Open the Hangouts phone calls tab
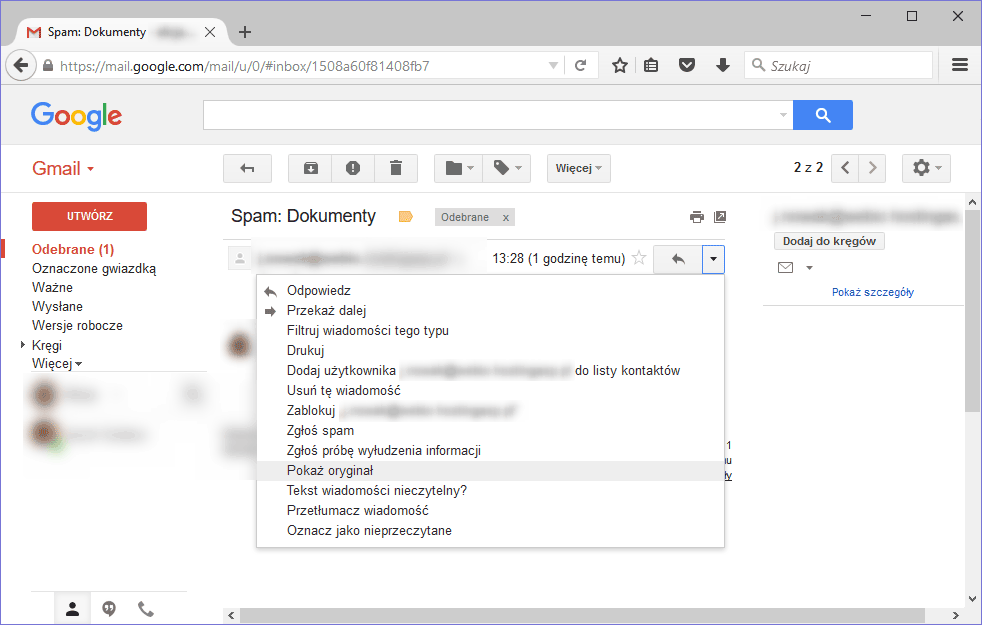The height and width of the screenshot is (625, 982). (146, 608)
